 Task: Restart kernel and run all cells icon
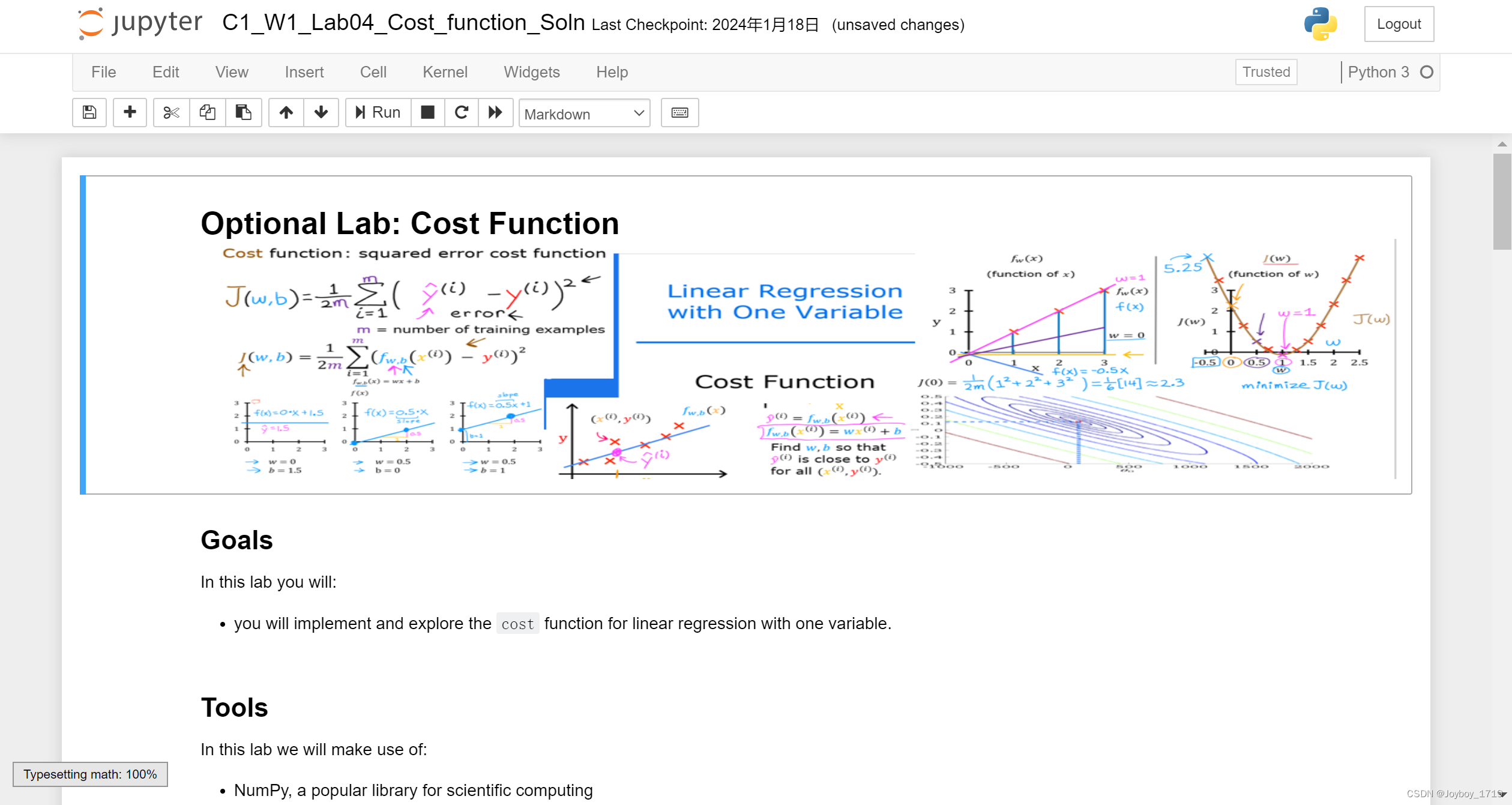495,112
